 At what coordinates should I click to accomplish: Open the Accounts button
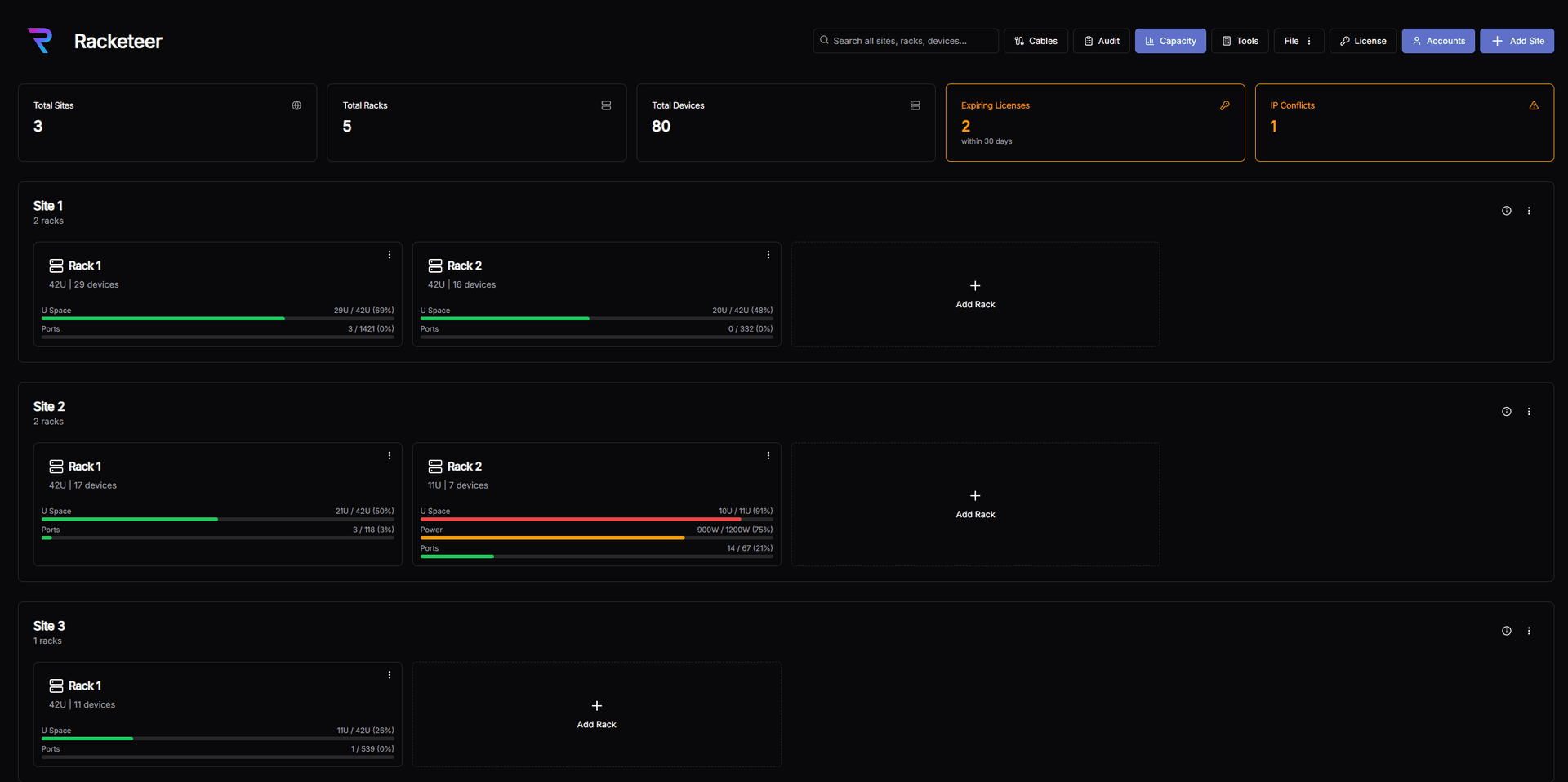pos(1437,41)
